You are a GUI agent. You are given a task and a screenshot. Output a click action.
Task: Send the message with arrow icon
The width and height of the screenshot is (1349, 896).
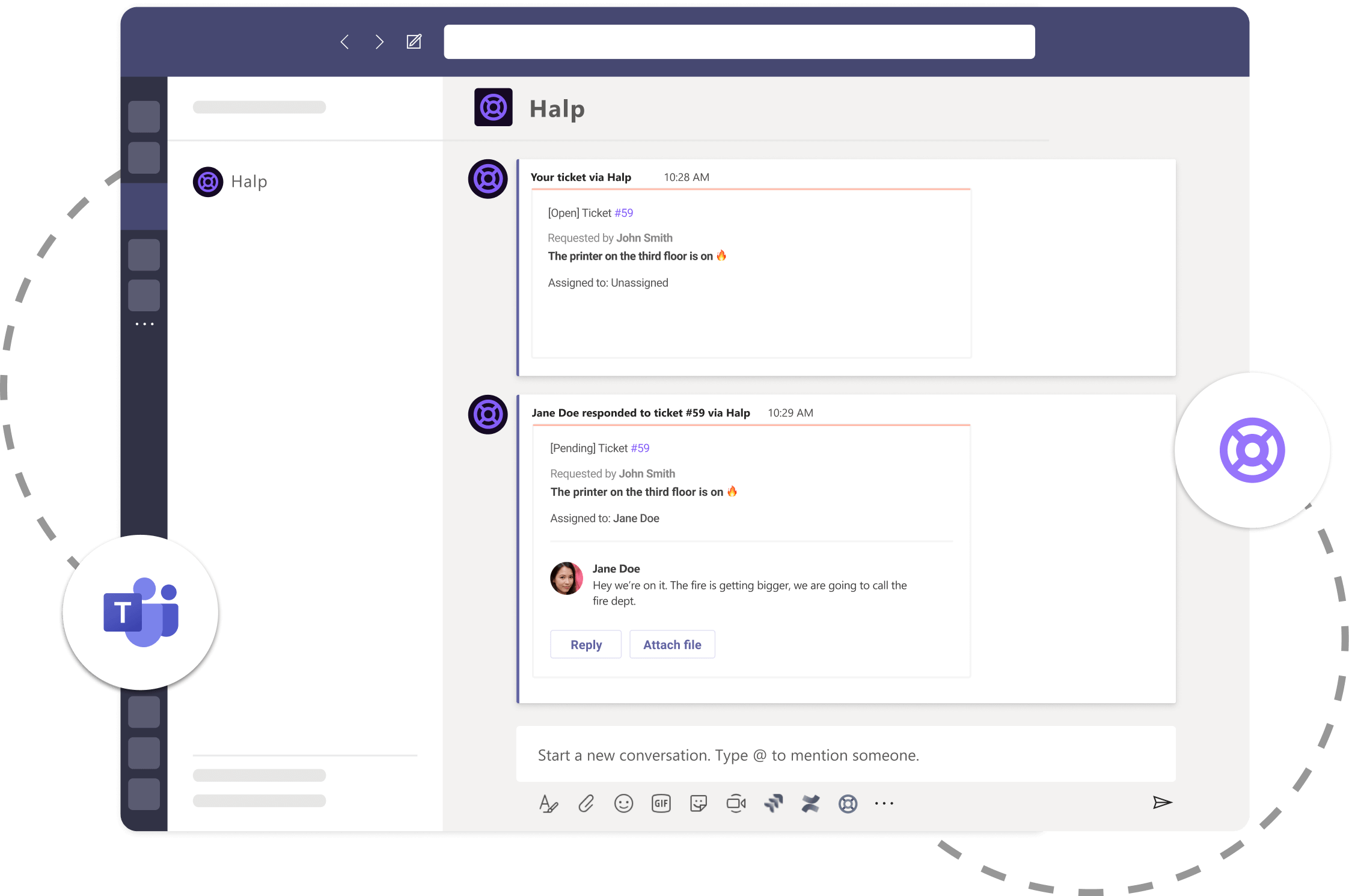(x=1163, y=802)
